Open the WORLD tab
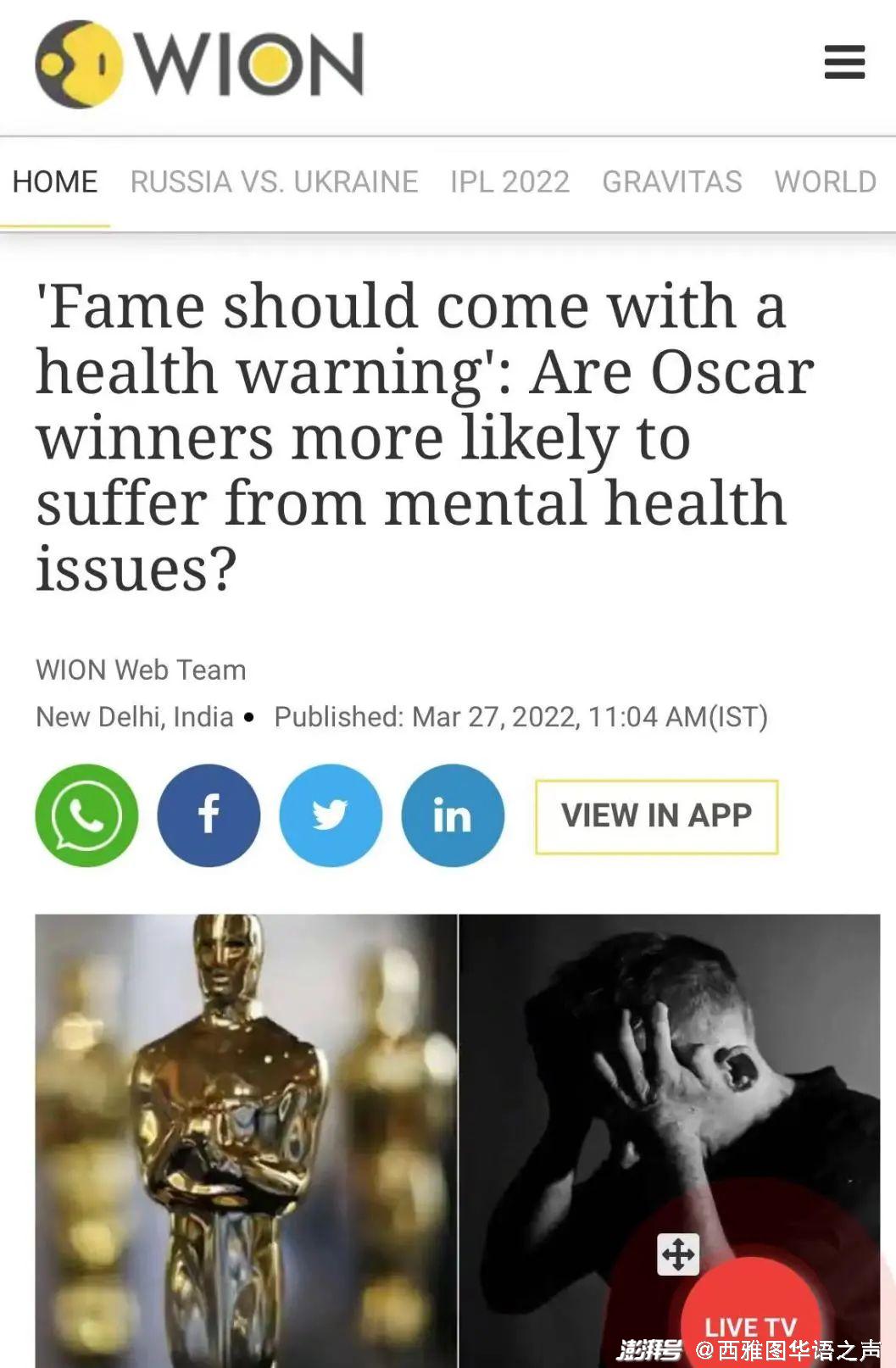The height and width of the screenshot is (1368, 896). pos(826,182)
